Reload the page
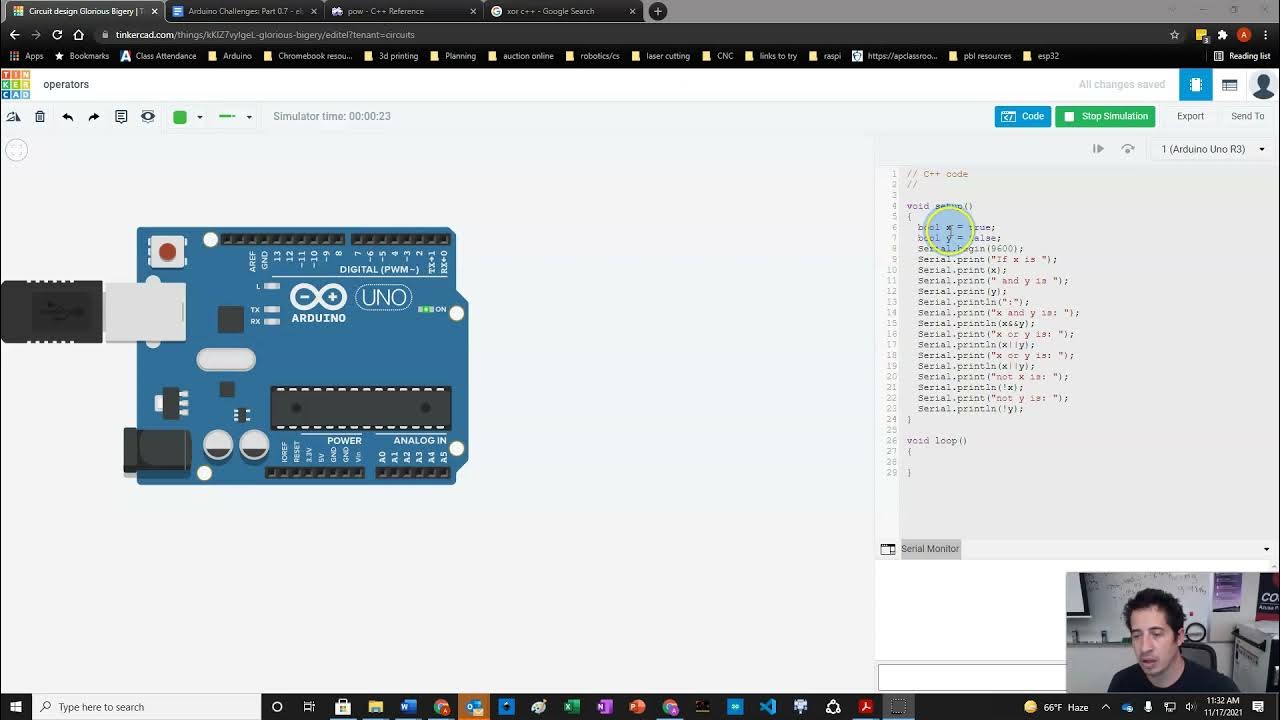The width and height of the screenshot is (1280, 720). (x=57, y=34)
